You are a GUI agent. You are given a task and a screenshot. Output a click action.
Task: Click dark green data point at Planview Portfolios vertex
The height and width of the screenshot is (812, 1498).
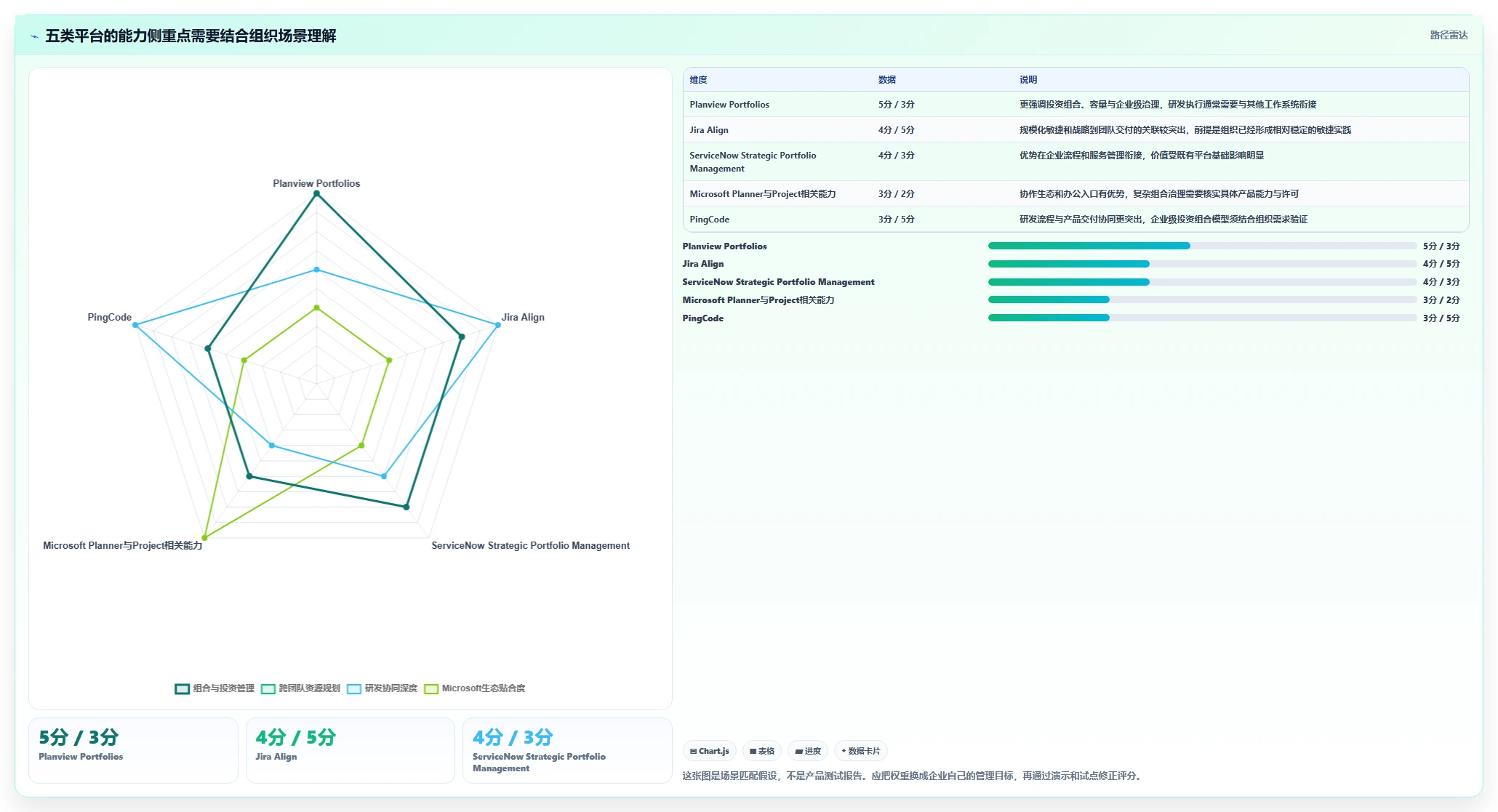[316, 193]
